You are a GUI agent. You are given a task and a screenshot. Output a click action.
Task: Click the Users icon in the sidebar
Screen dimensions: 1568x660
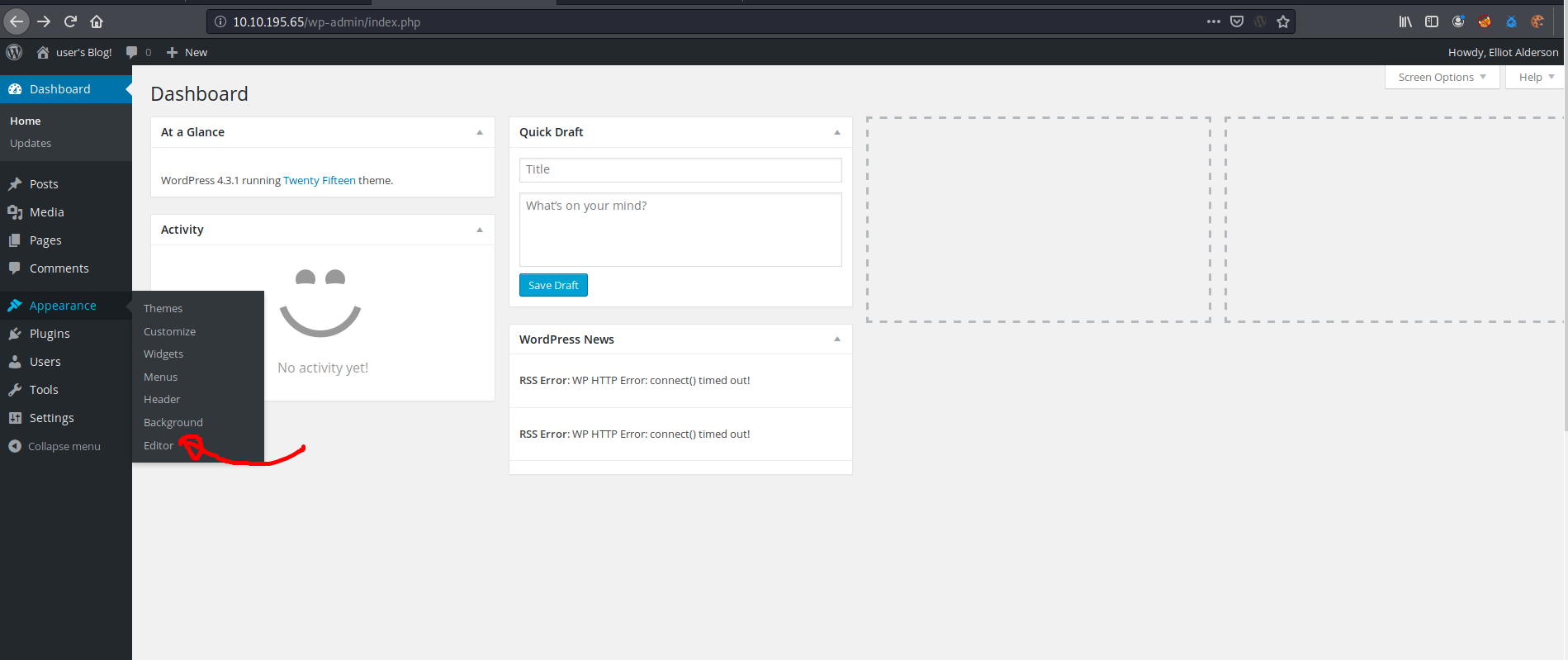(x=15, y=362)
